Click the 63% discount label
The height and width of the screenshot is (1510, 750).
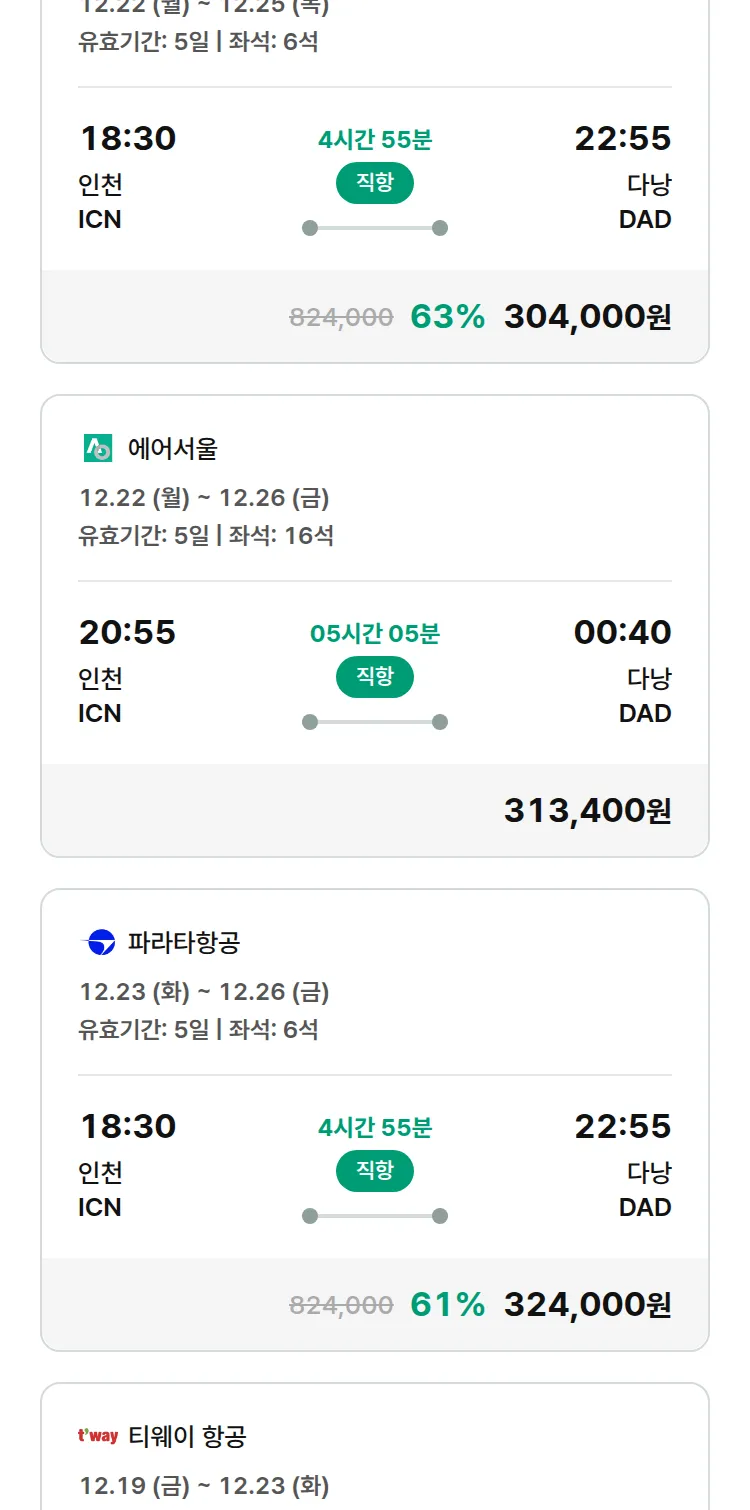[447, 317]
